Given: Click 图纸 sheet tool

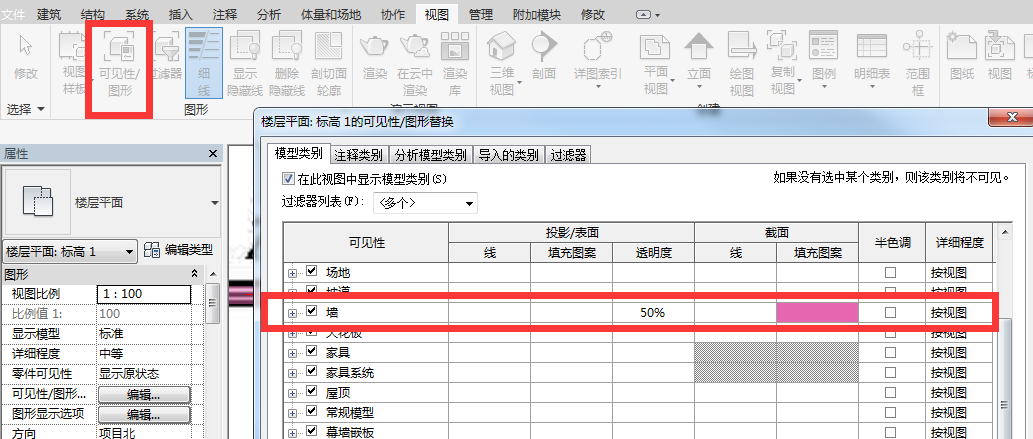Looking at the screenshot, I should [x=961, y=58].
